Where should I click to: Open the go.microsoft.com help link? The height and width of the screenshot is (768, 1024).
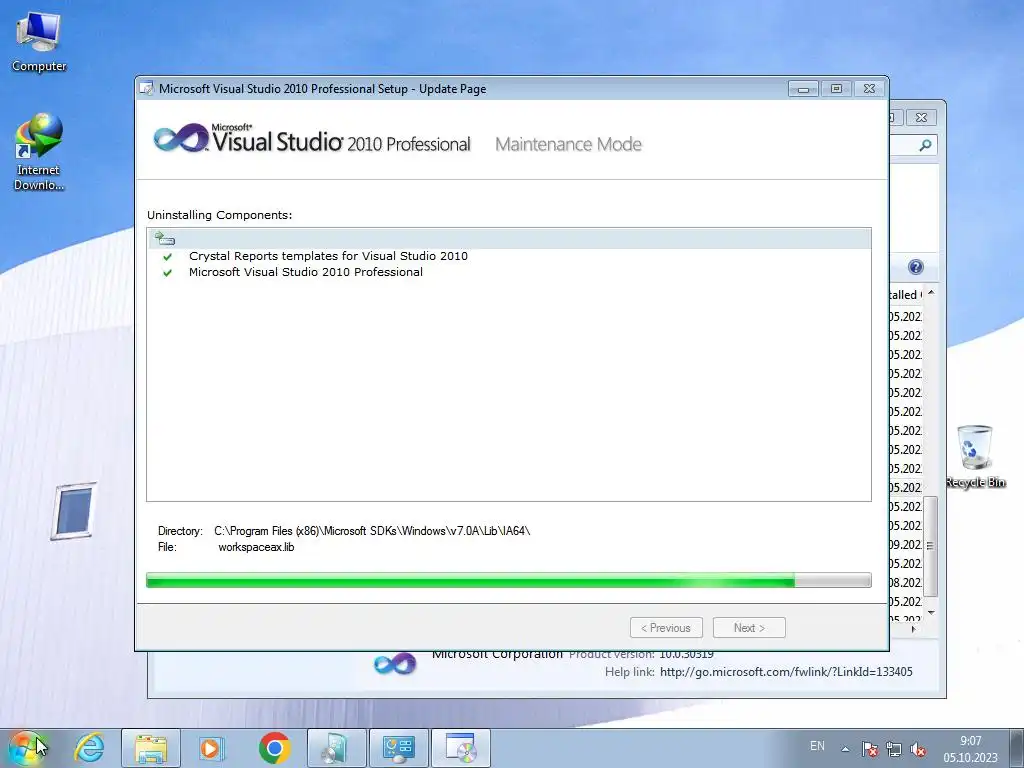786,672
